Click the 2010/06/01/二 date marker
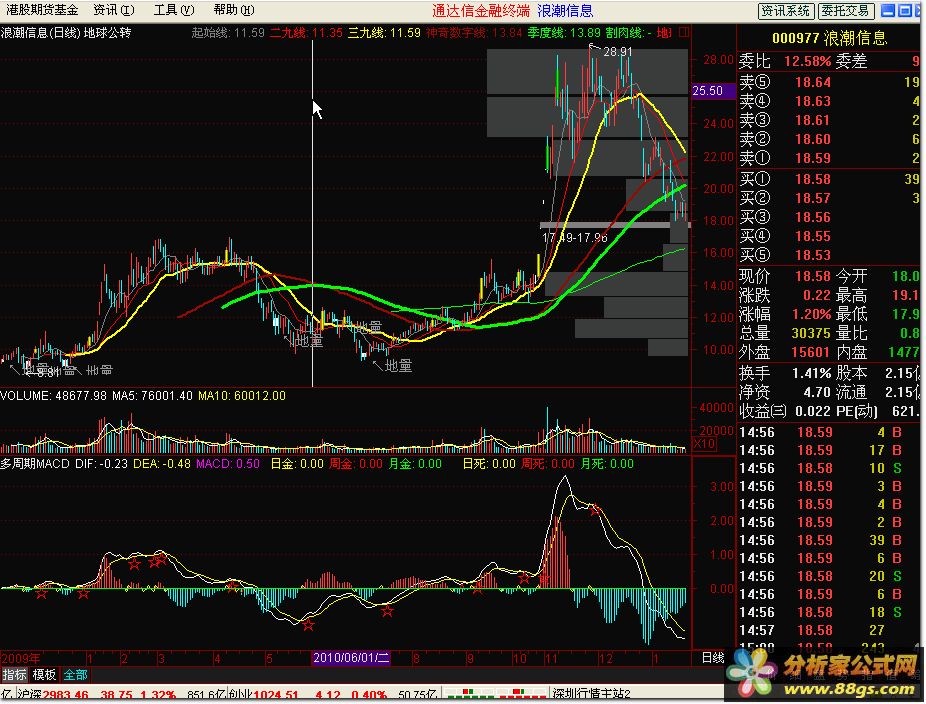 tap(351, 658)
